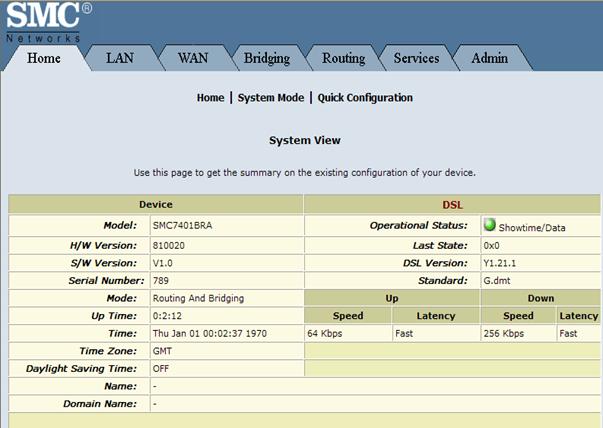This screenshot has width=603, height=428.
Task: Select DSL version value Y1.21.1
Action: 500,263
